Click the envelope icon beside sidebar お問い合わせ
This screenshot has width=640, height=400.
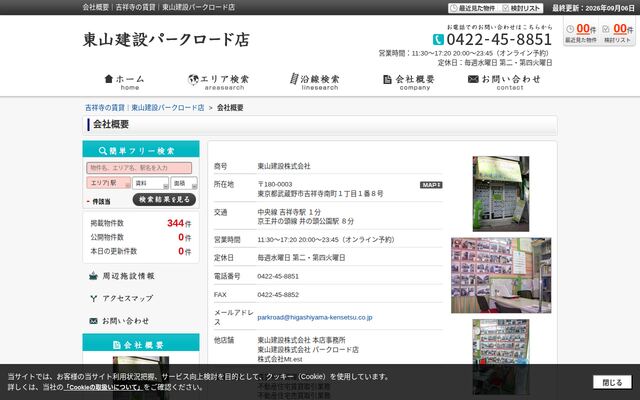pyautogui.click(x=93, y=321)
